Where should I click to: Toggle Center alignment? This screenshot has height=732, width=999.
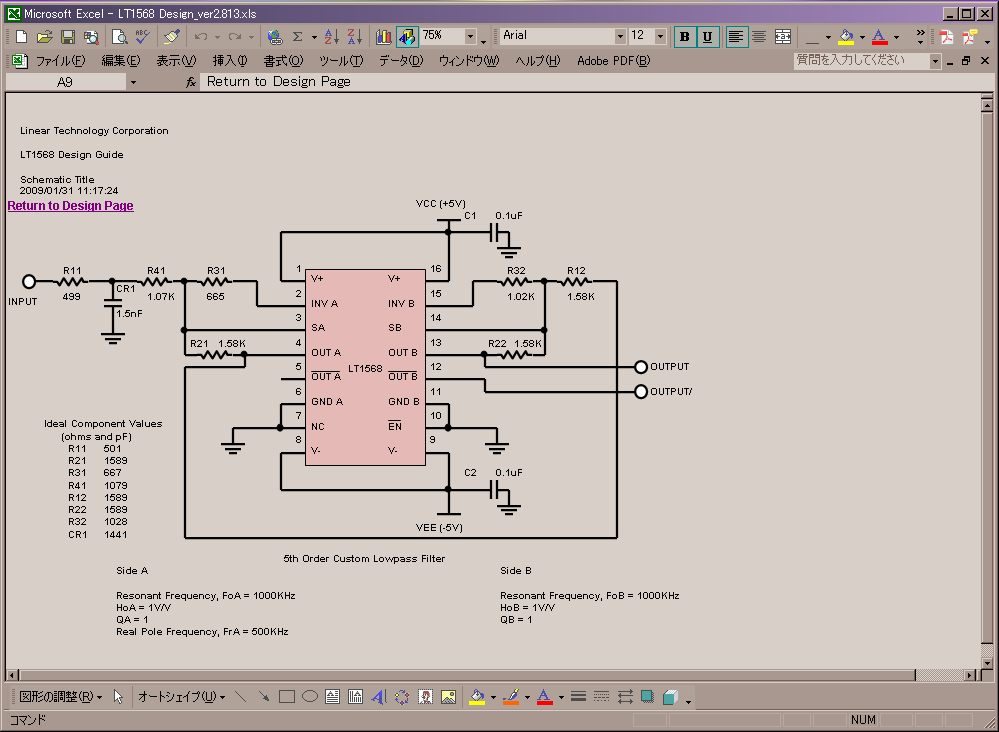[x=758, y=36]
